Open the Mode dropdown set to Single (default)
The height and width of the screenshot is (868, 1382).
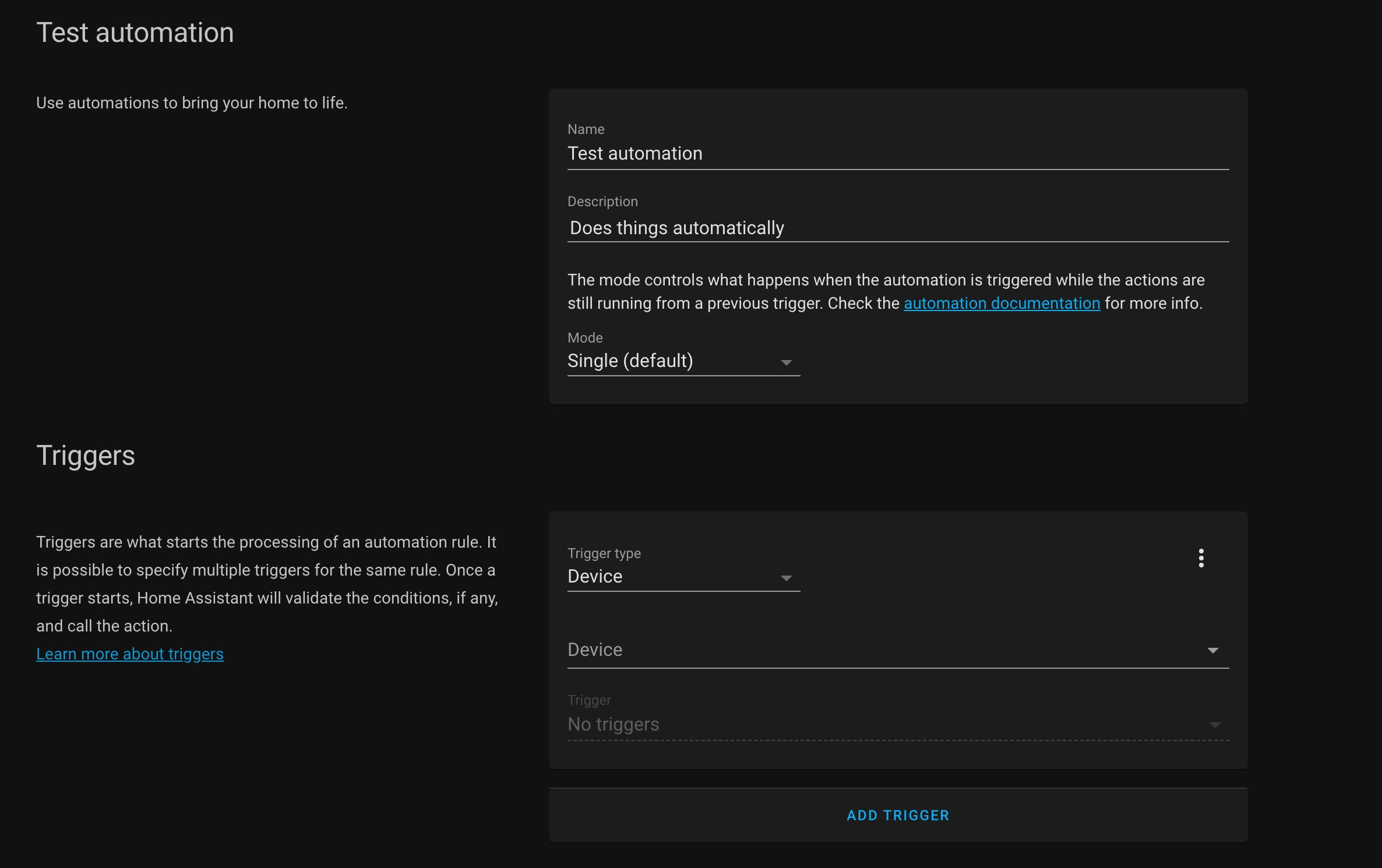(683, 354)
